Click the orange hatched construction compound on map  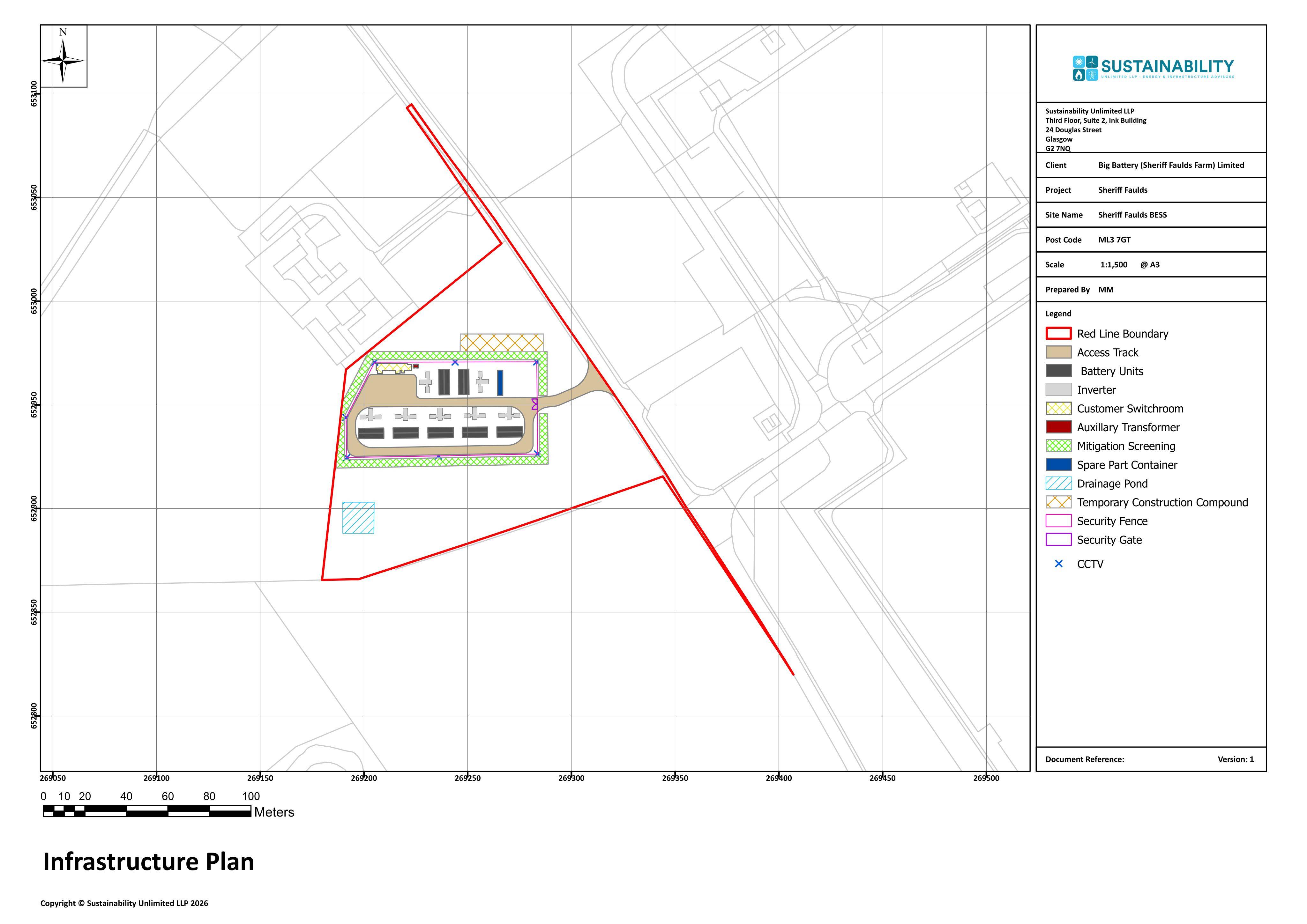point(502,343)
